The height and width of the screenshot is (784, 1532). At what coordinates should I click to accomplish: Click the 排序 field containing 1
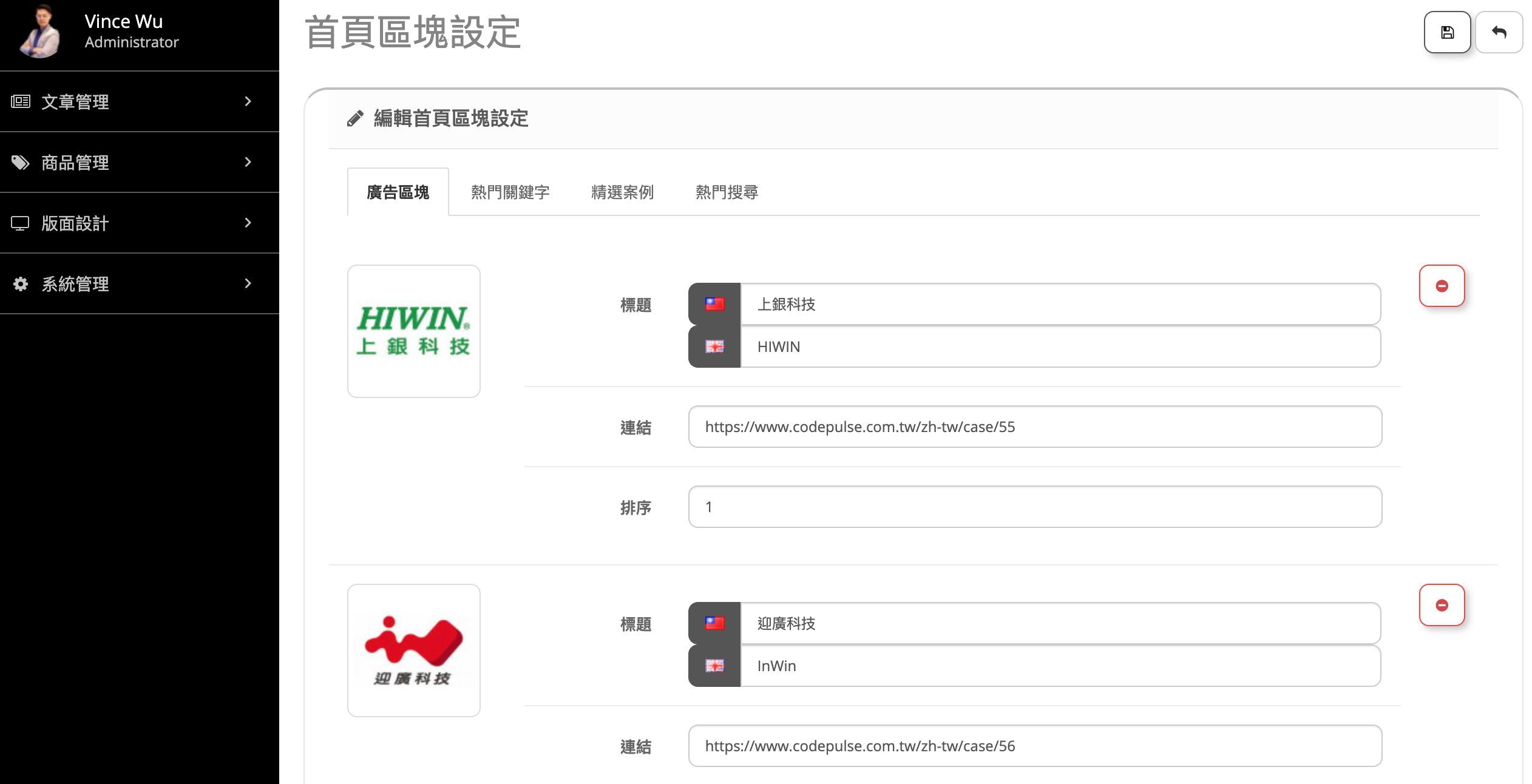click(1035, 507)
